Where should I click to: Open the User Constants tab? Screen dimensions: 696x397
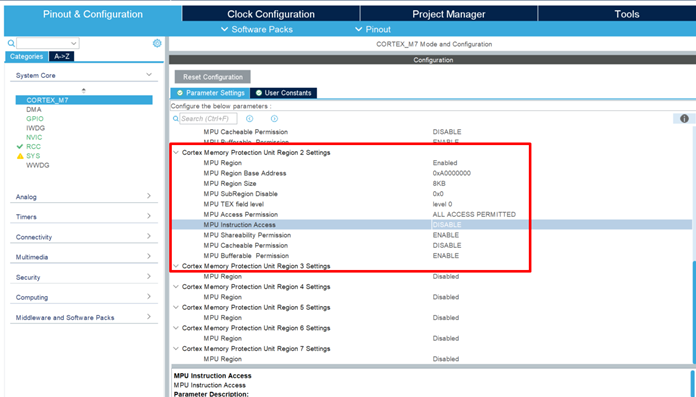coord(284,93)
